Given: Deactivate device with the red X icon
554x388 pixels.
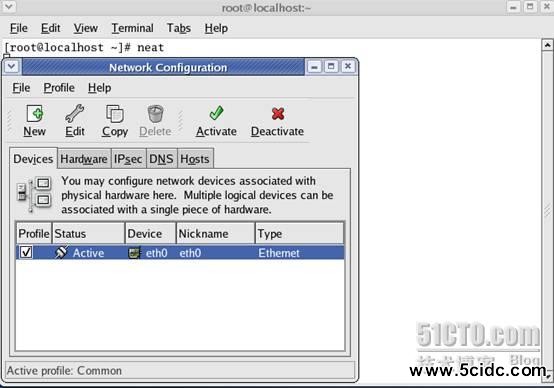Looking at the screenshot, I should 278,114.
